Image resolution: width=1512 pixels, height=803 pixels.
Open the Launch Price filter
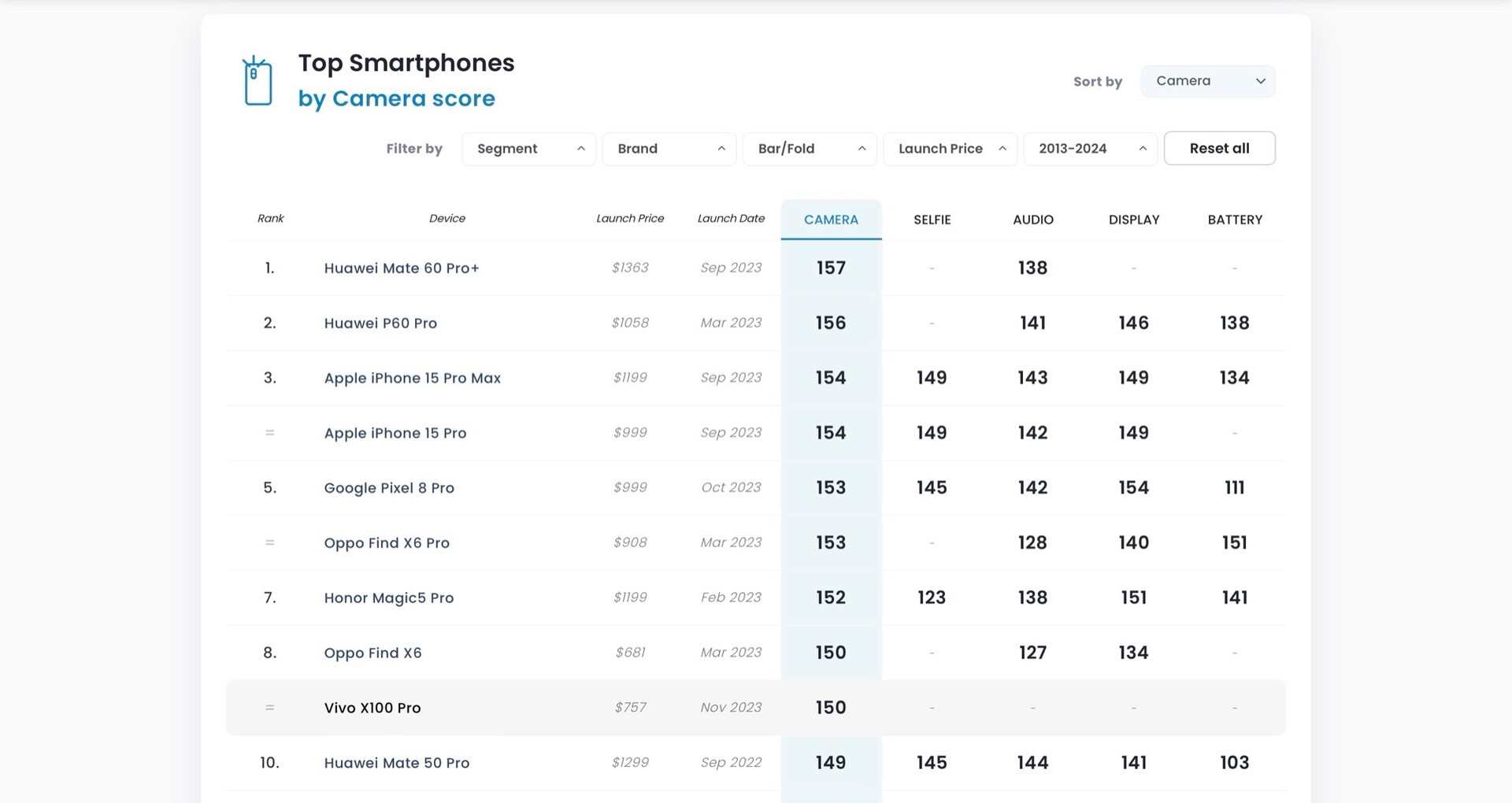[951, 149]
